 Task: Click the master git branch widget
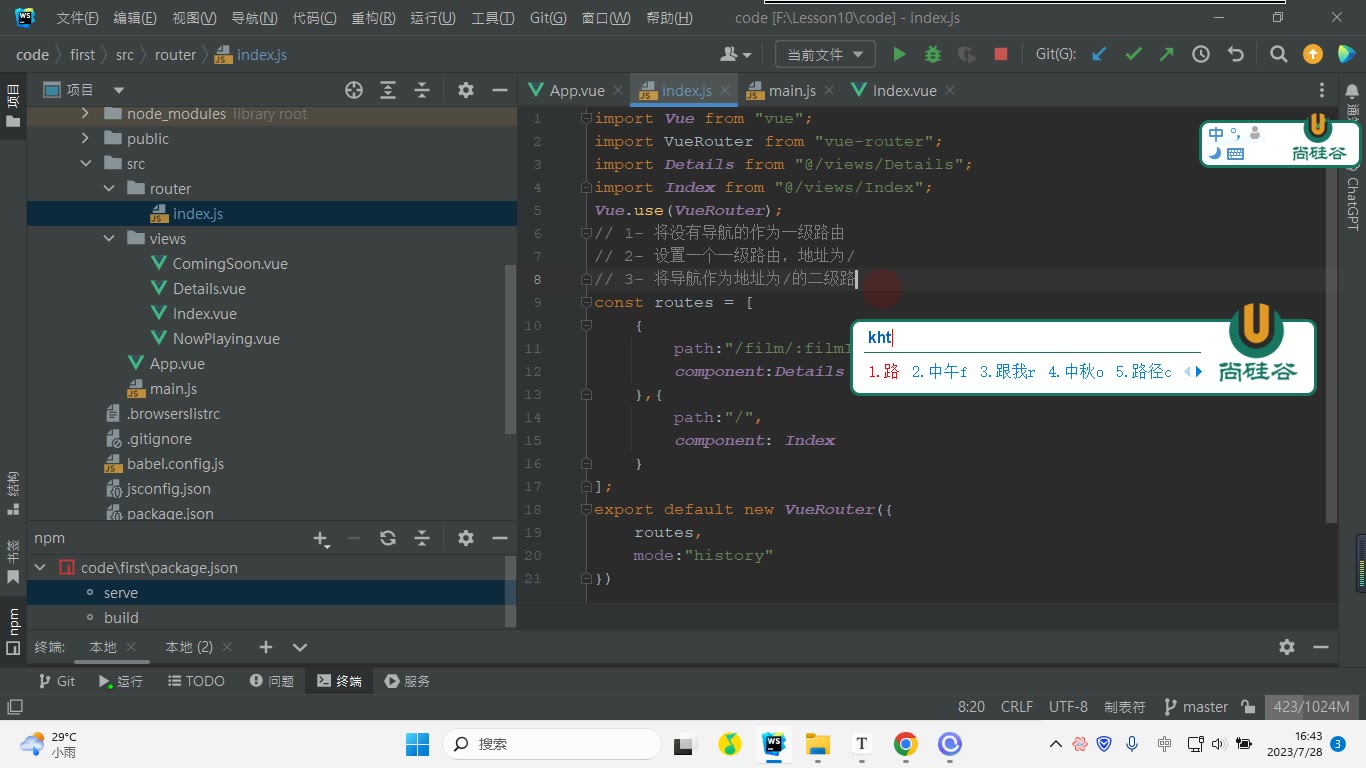point(1195,707)
